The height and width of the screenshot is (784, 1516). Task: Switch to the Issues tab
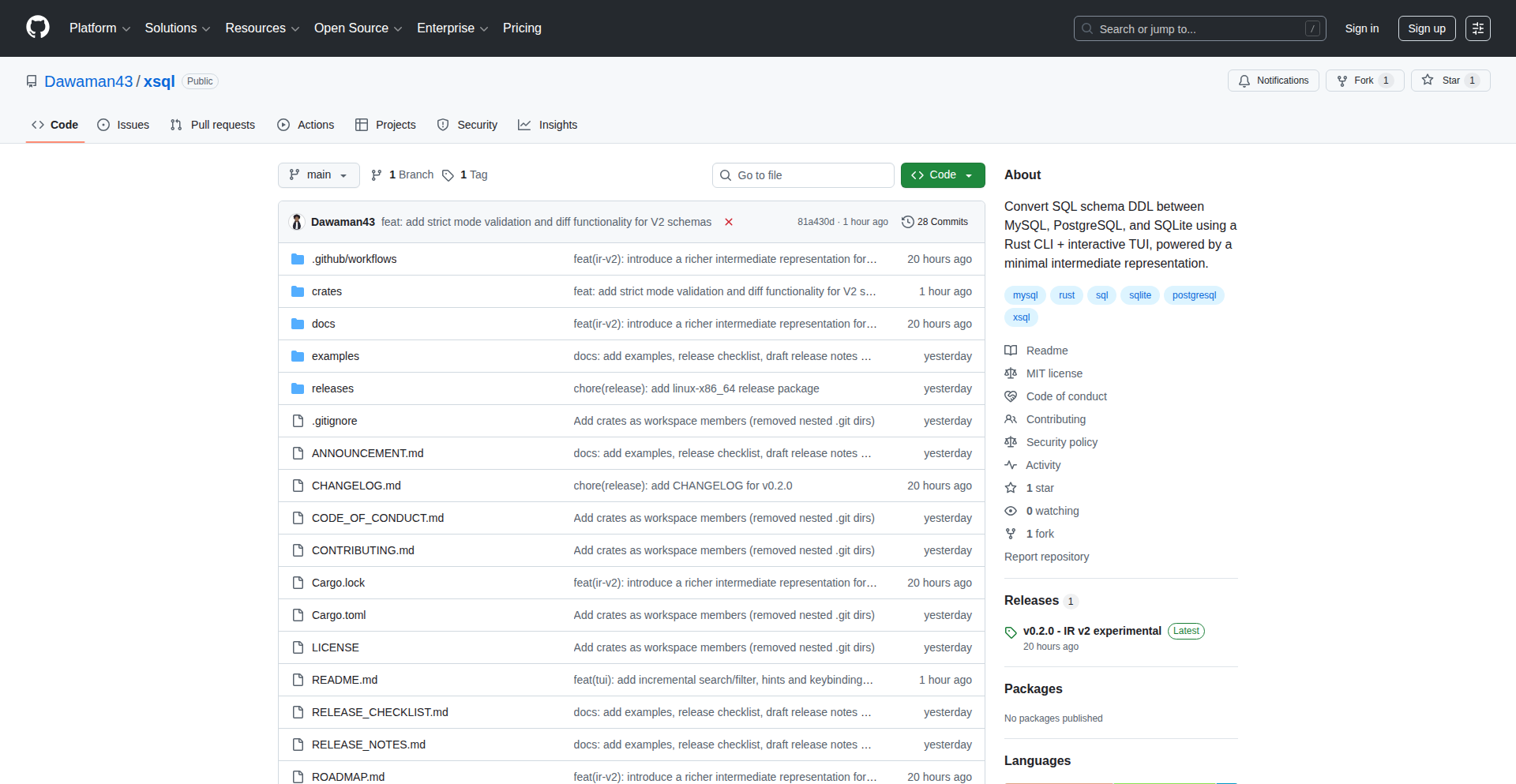coord(123,125)
